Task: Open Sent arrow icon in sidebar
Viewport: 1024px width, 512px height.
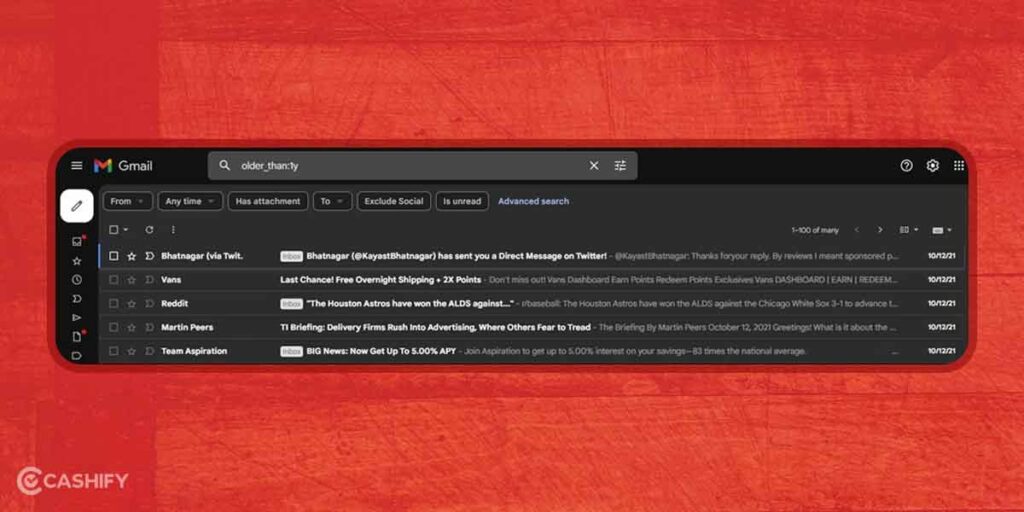Action: point(77,317)
